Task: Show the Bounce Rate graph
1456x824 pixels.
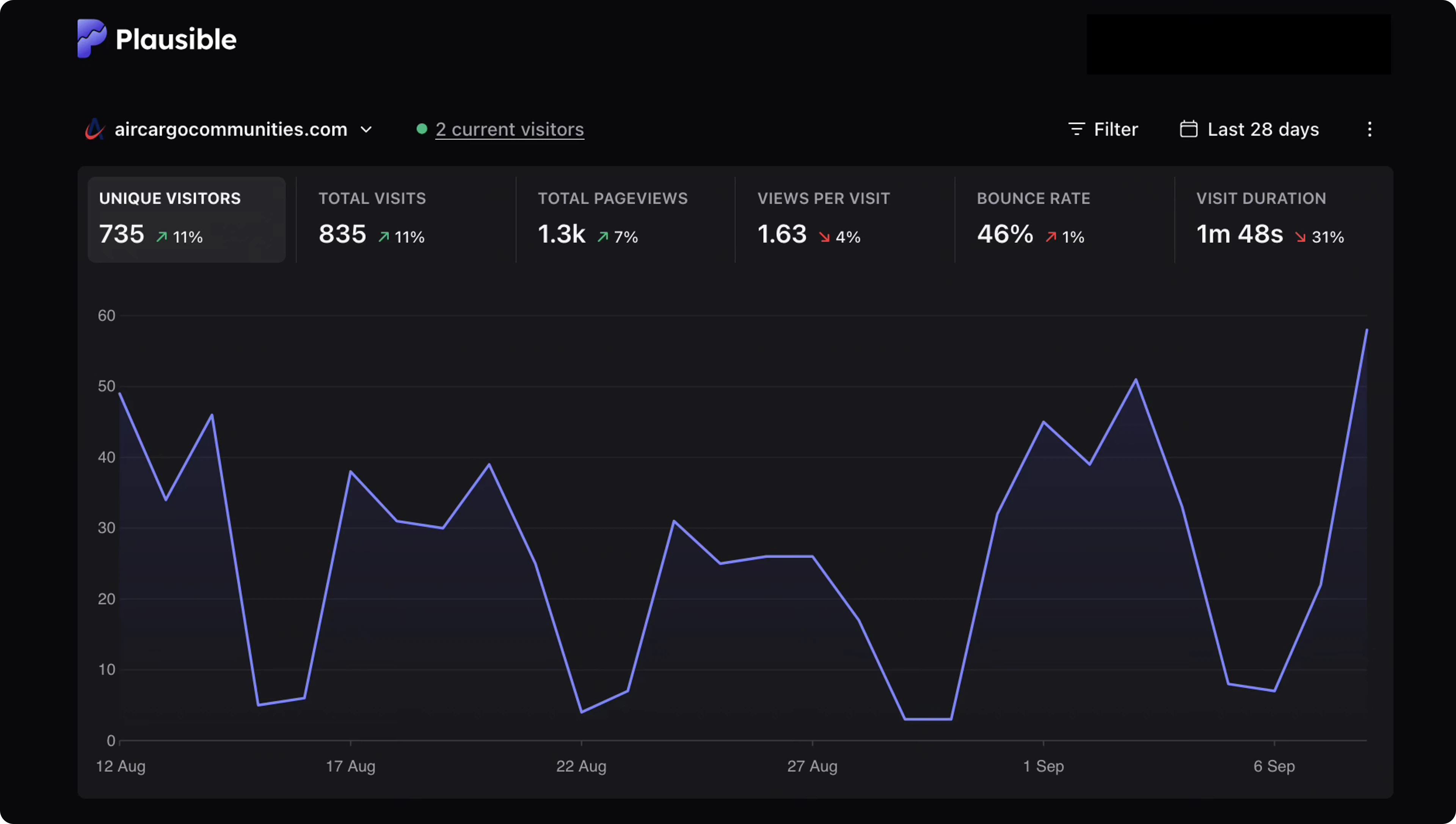Action: coord(1064,220)
